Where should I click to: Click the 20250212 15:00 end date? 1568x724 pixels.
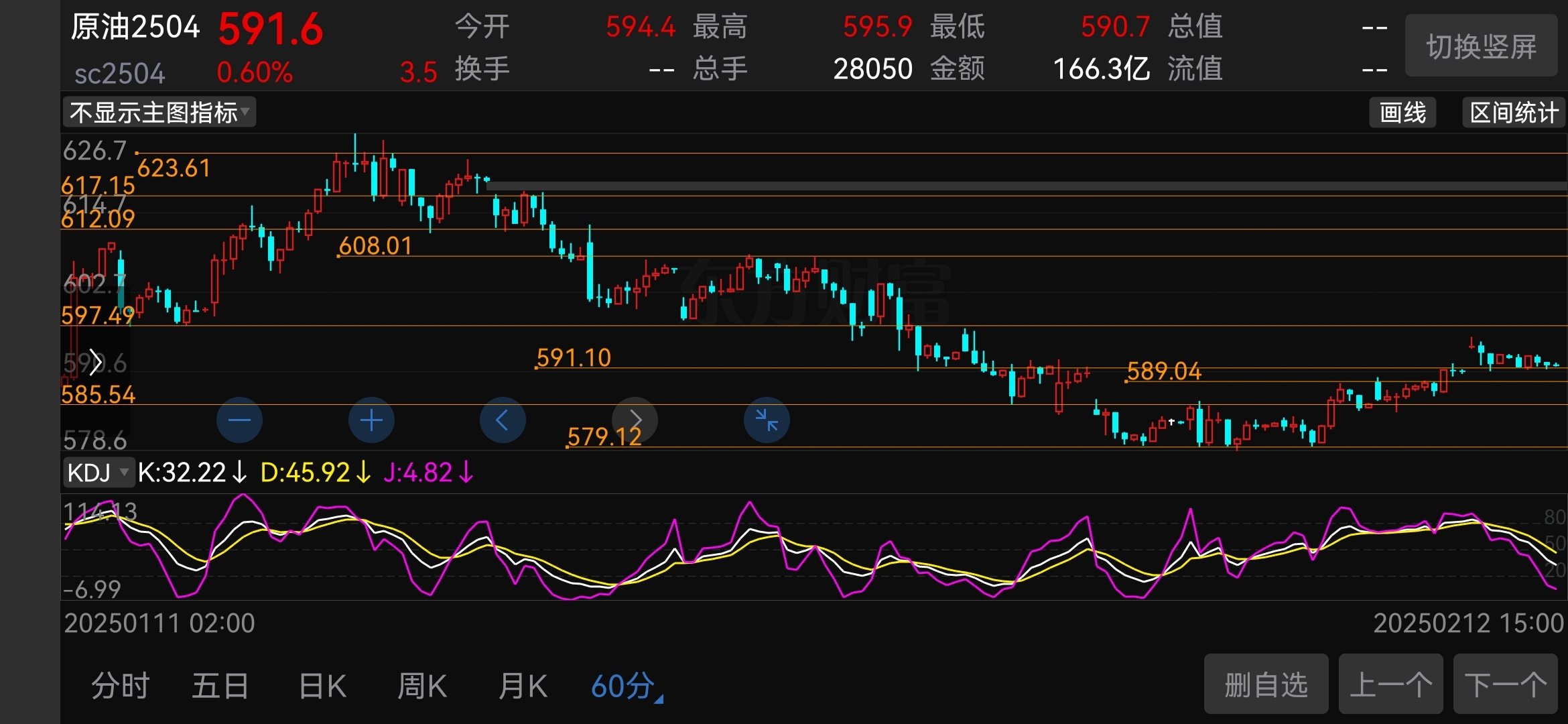click(x=1469, y=623)
